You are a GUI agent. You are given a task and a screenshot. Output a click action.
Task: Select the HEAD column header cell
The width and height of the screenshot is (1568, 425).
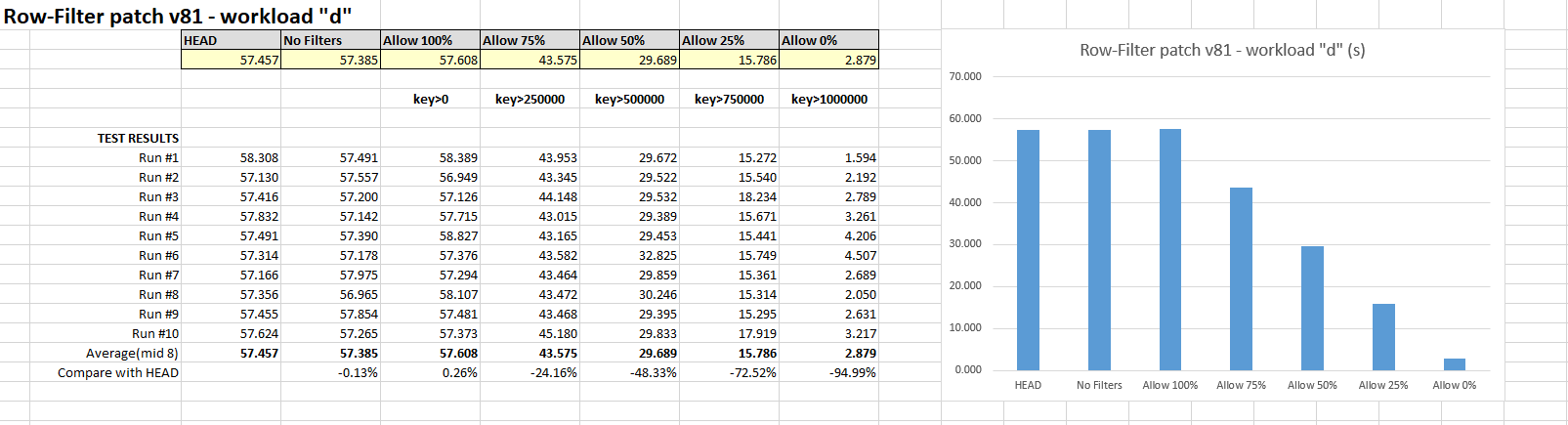pos(231,40)
